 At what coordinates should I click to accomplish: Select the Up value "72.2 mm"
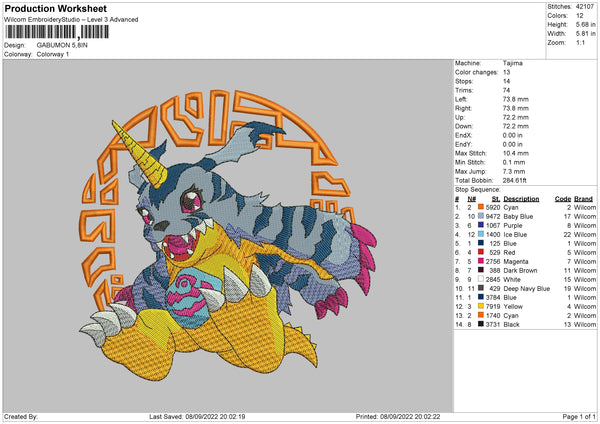click(515, 117)
